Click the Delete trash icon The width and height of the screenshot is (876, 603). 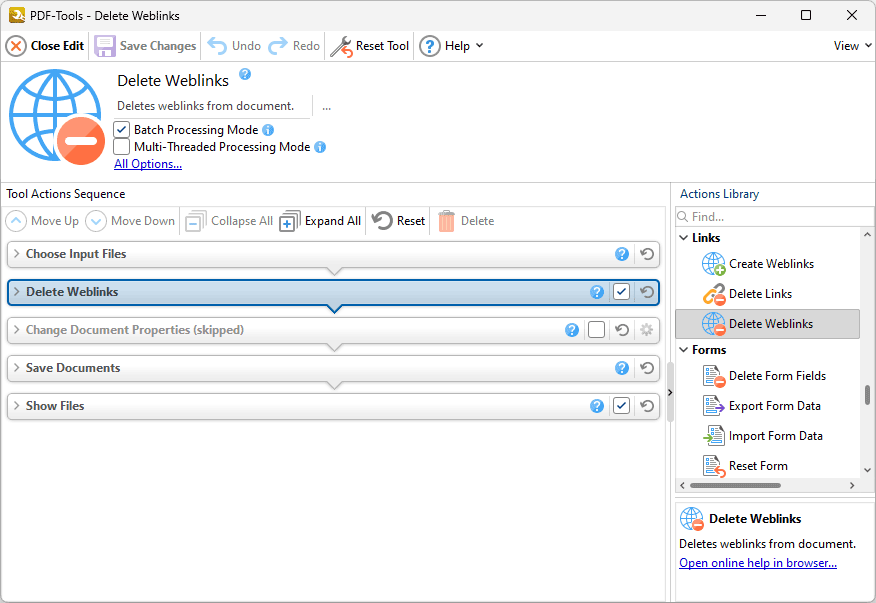[446, 221]
